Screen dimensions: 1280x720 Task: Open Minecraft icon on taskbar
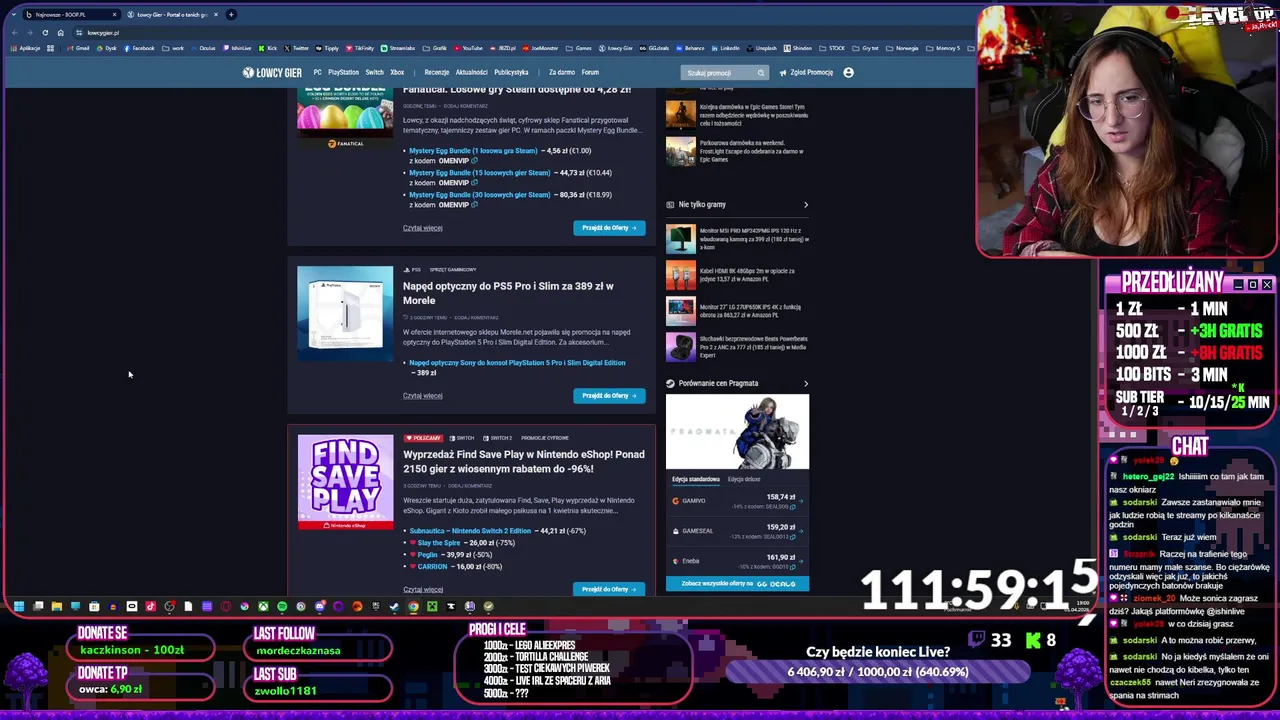432,606
